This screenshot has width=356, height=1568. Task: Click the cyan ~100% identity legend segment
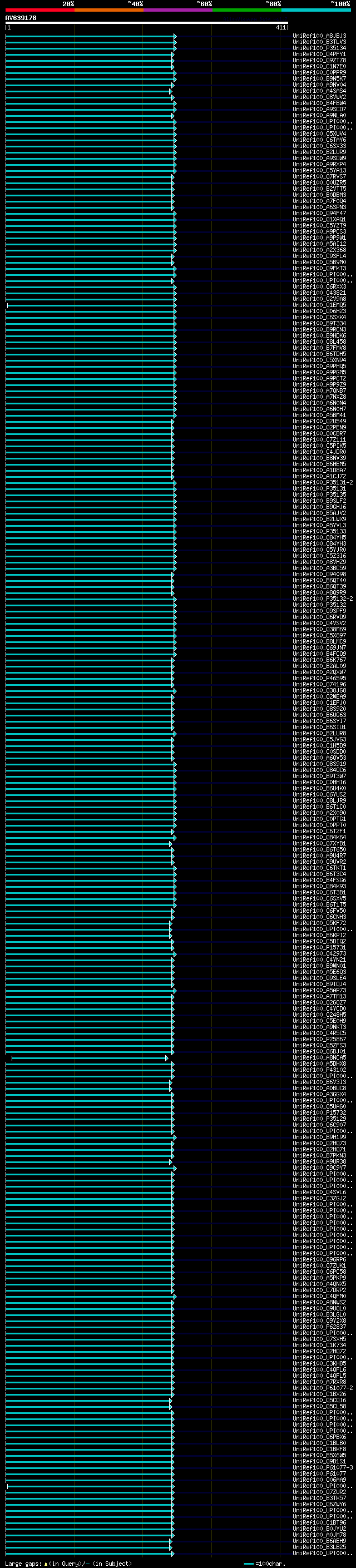[x=316, y=10]
